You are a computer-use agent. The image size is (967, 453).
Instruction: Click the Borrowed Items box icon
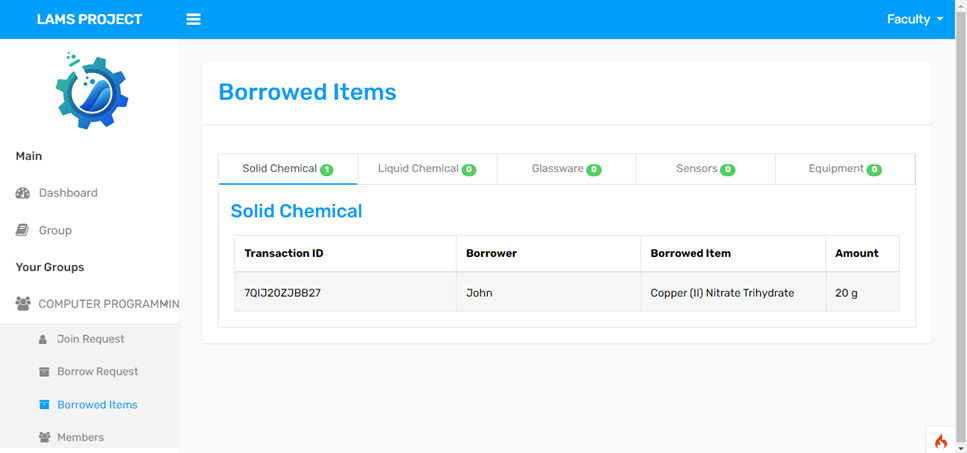pos(44,405)
